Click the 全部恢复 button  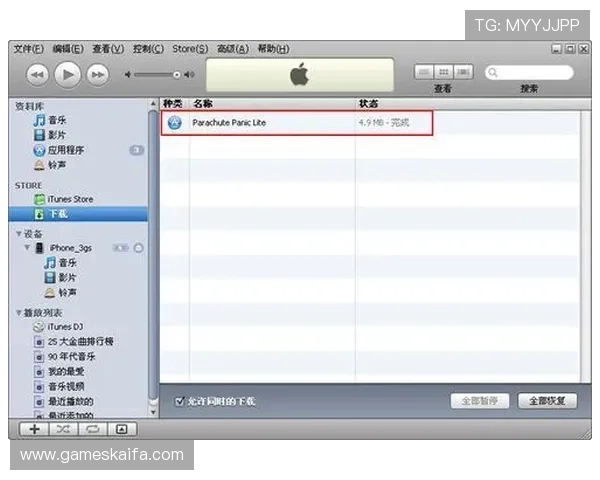(x=548, y=401)
